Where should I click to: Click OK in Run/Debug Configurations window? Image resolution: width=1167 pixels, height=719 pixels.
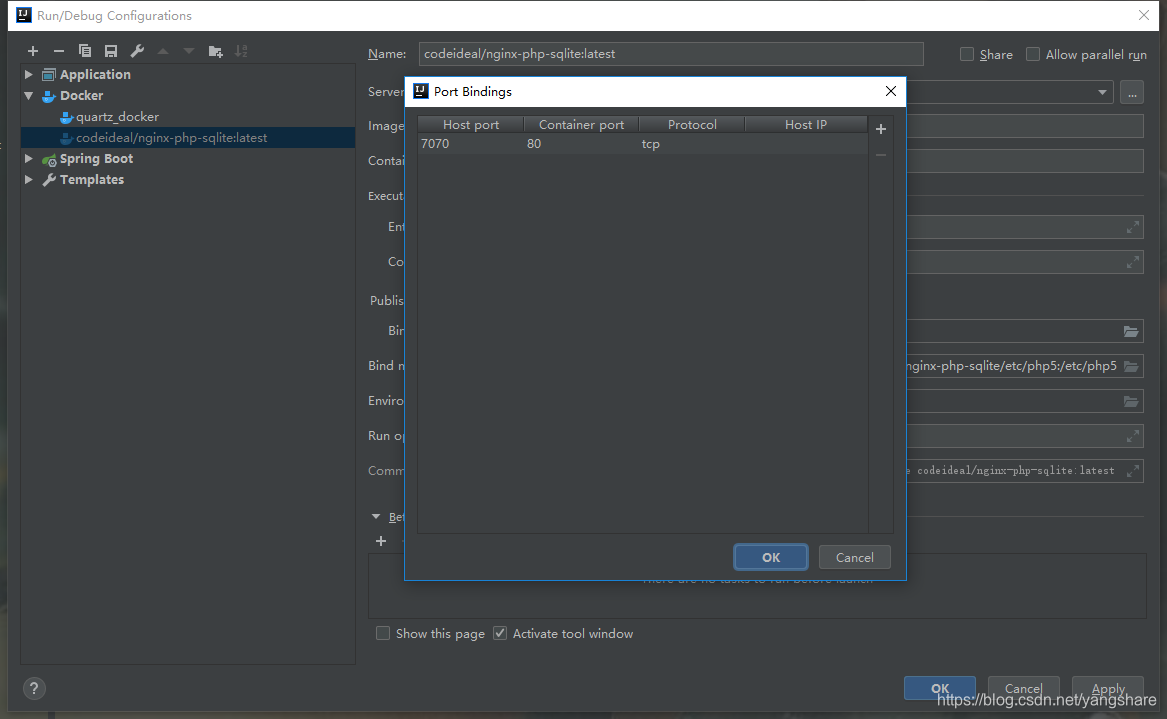pos(940,688)
